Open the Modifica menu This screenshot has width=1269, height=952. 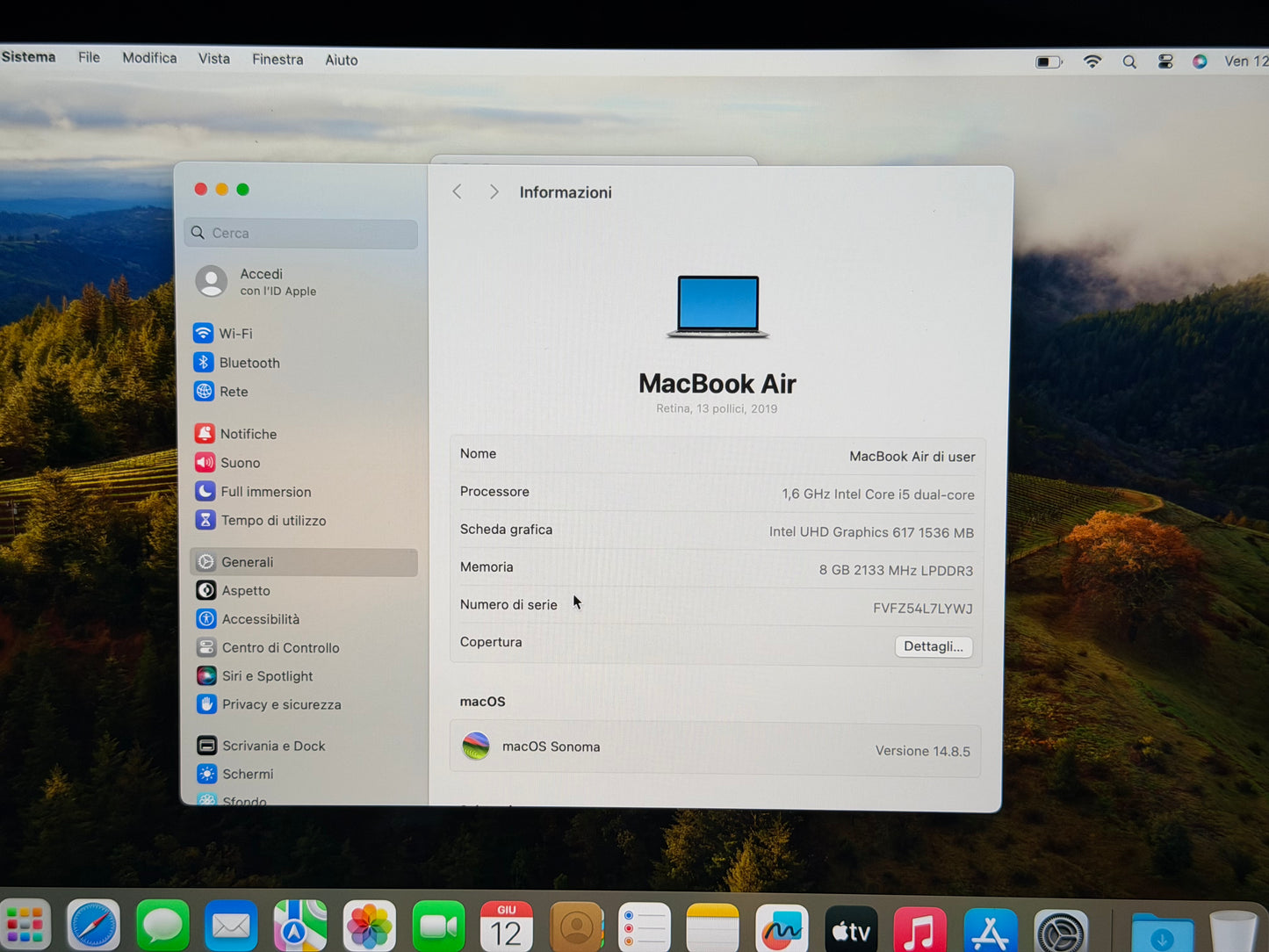coord(149,58)
